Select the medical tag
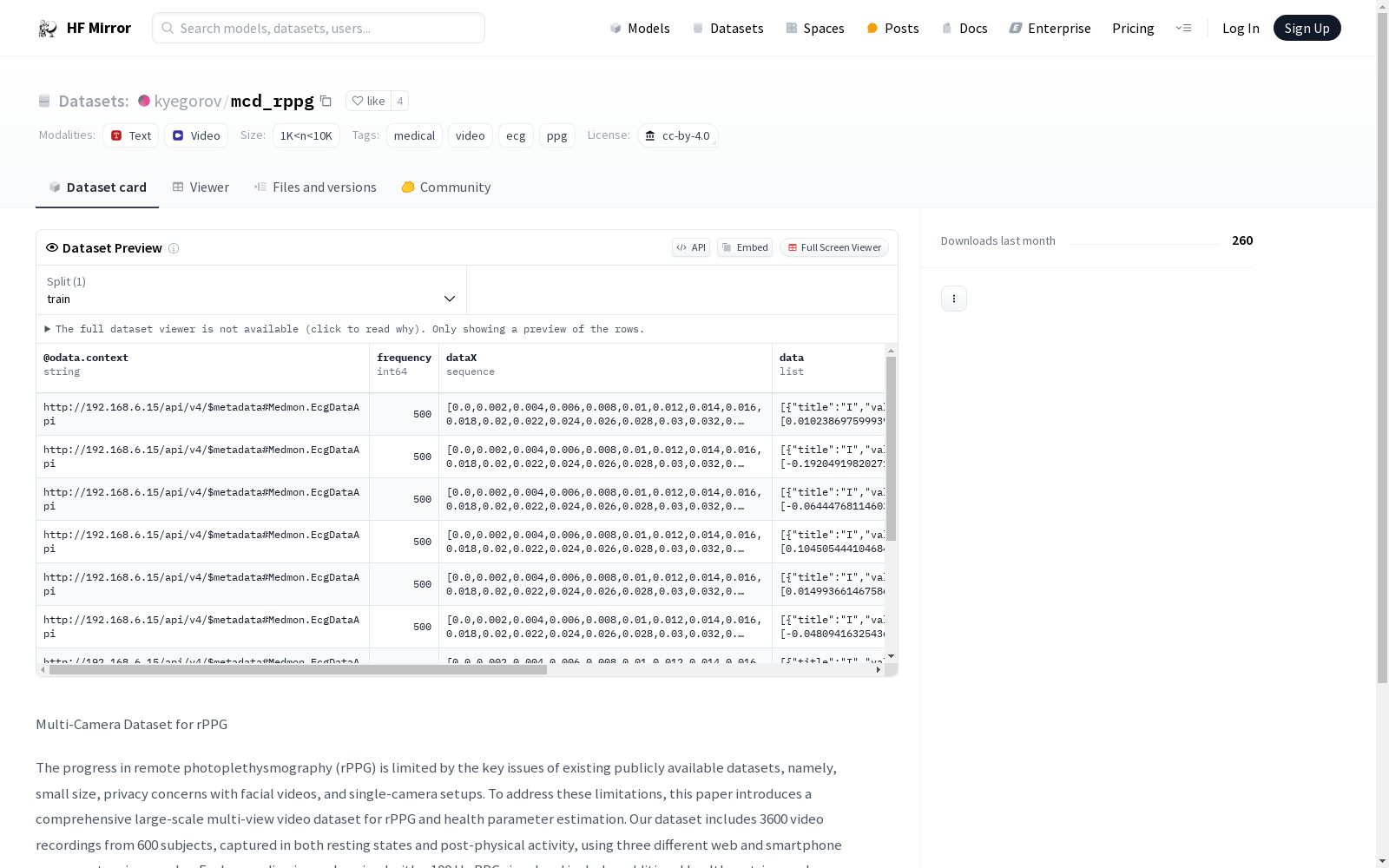The image size is (1389, 868). pos(415,135)
